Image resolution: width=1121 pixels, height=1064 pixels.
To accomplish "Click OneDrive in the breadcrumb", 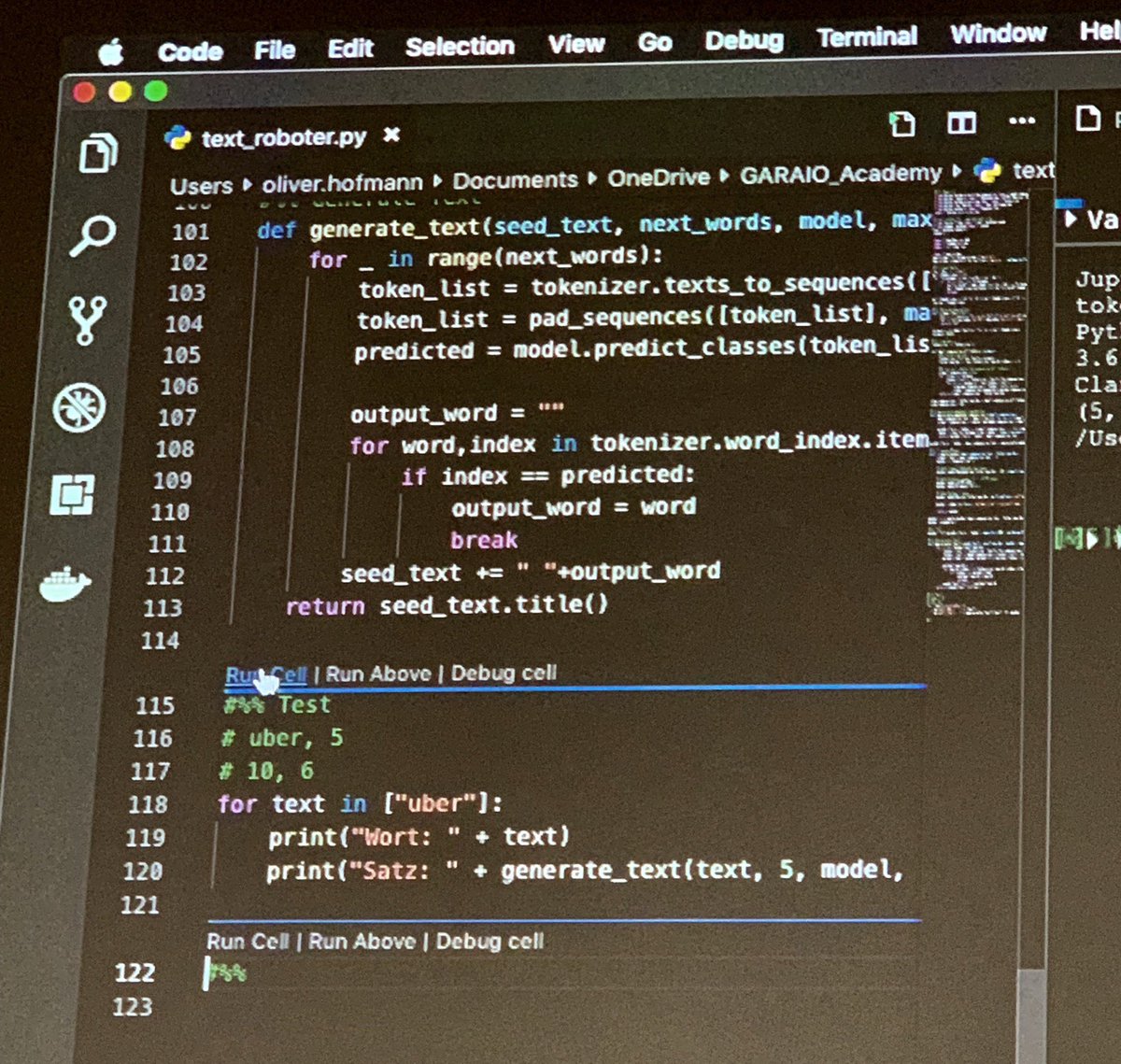I will pos(659,177).
